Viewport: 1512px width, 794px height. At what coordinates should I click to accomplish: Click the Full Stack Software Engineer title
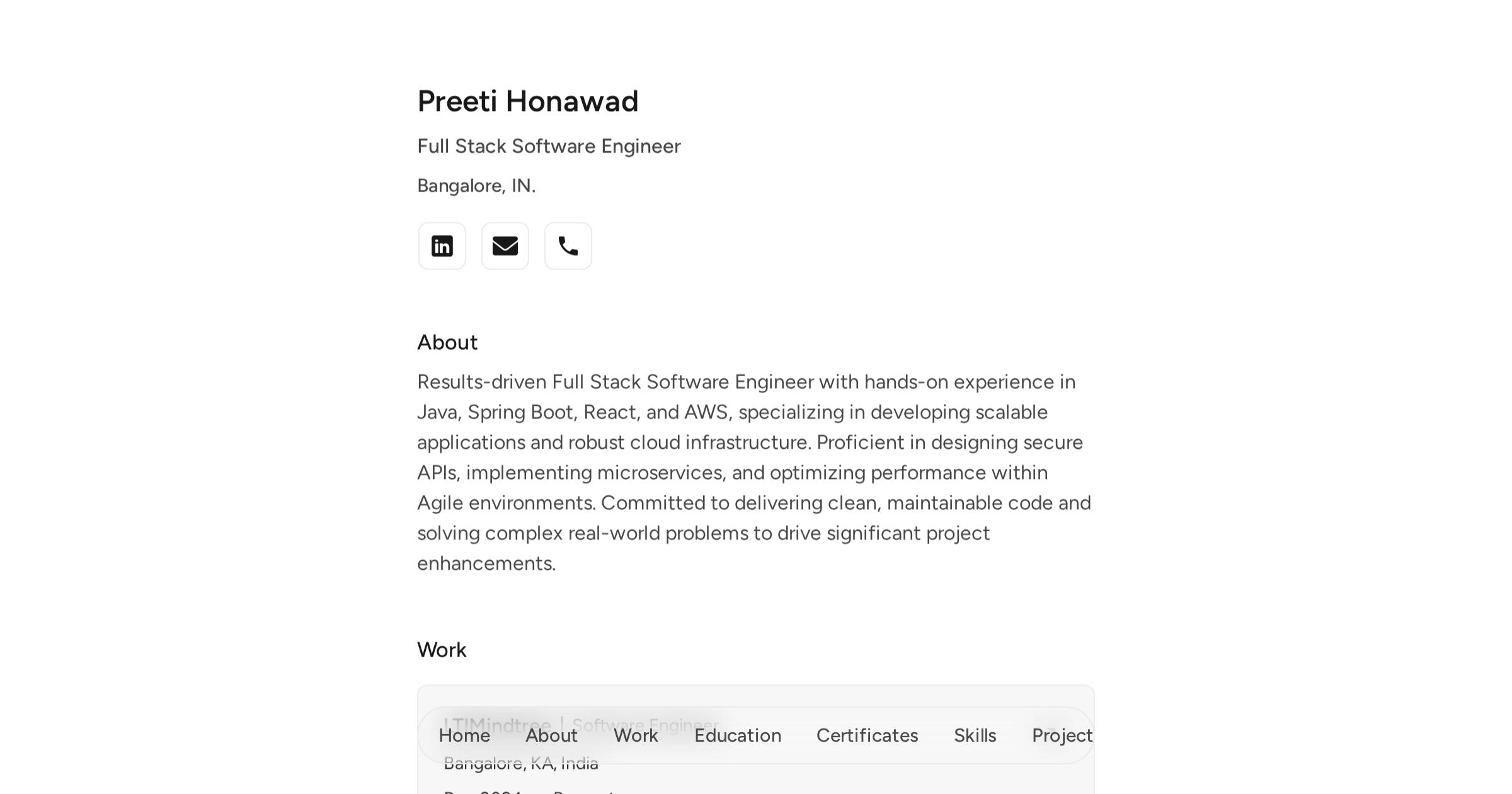[549, 146]
